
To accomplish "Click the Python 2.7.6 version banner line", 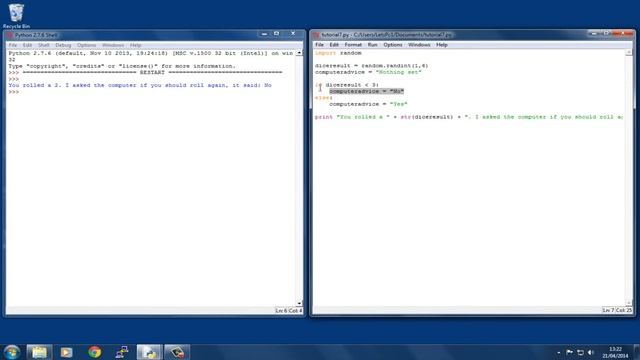I will click(151, 53).
